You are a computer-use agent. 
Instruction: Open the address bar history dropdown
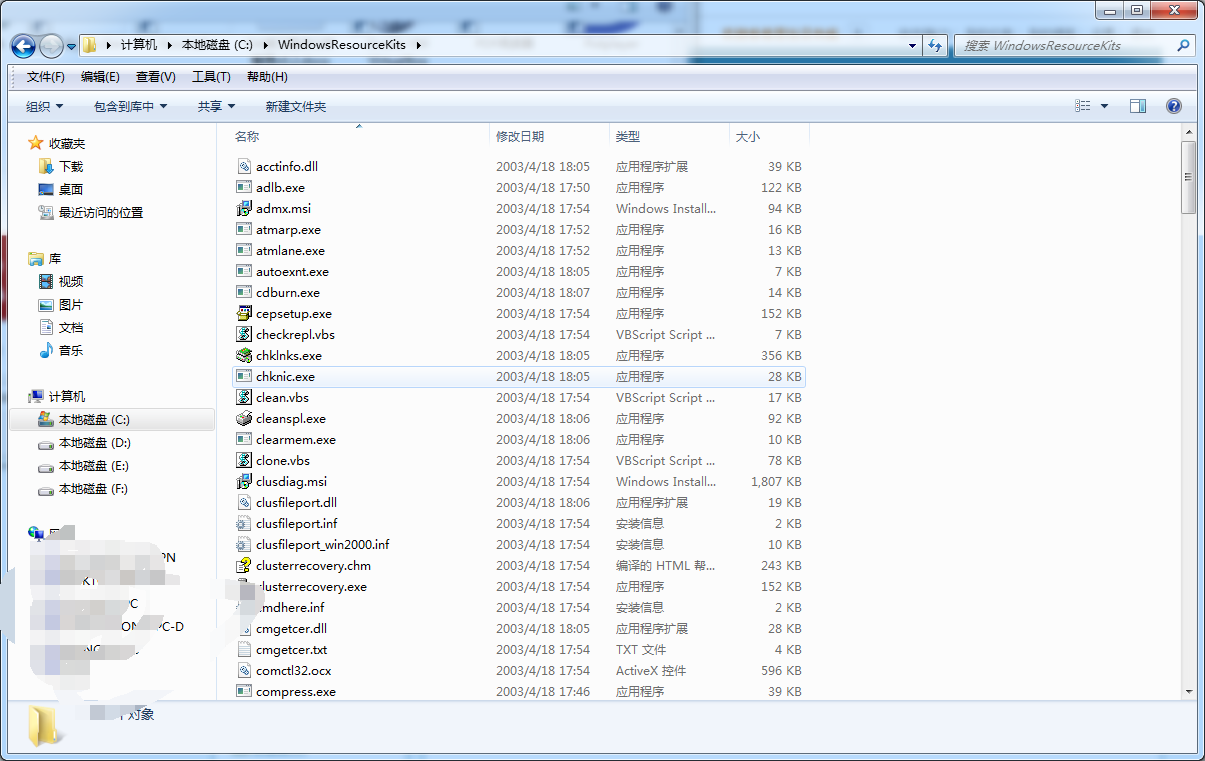click(912, 45)
